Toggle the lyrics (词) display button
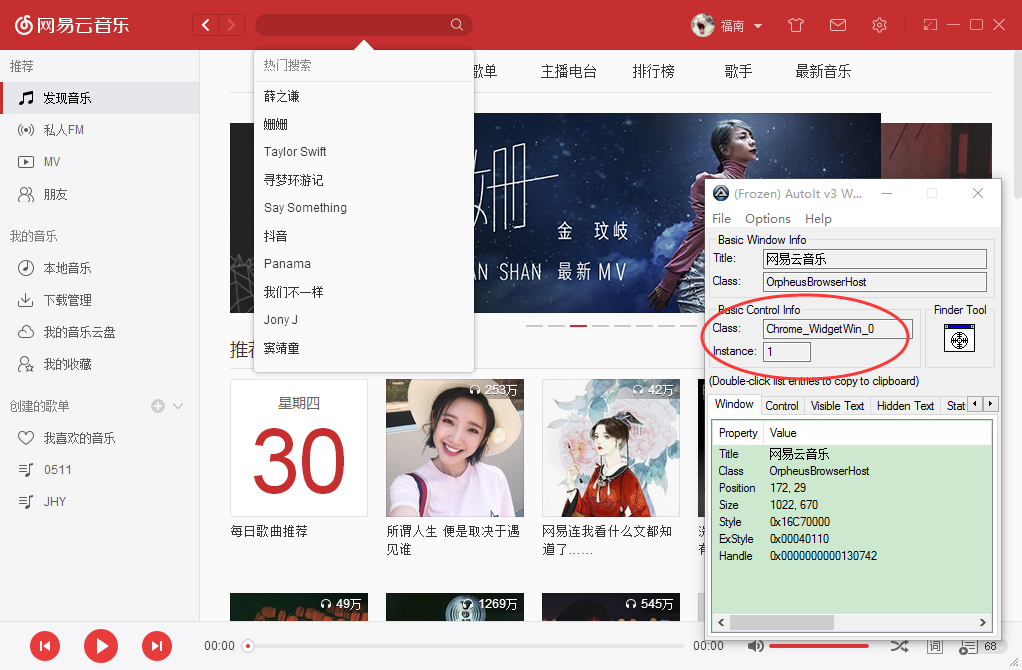This screenshot has height=670, width=1022. click(x=934, y=646)
